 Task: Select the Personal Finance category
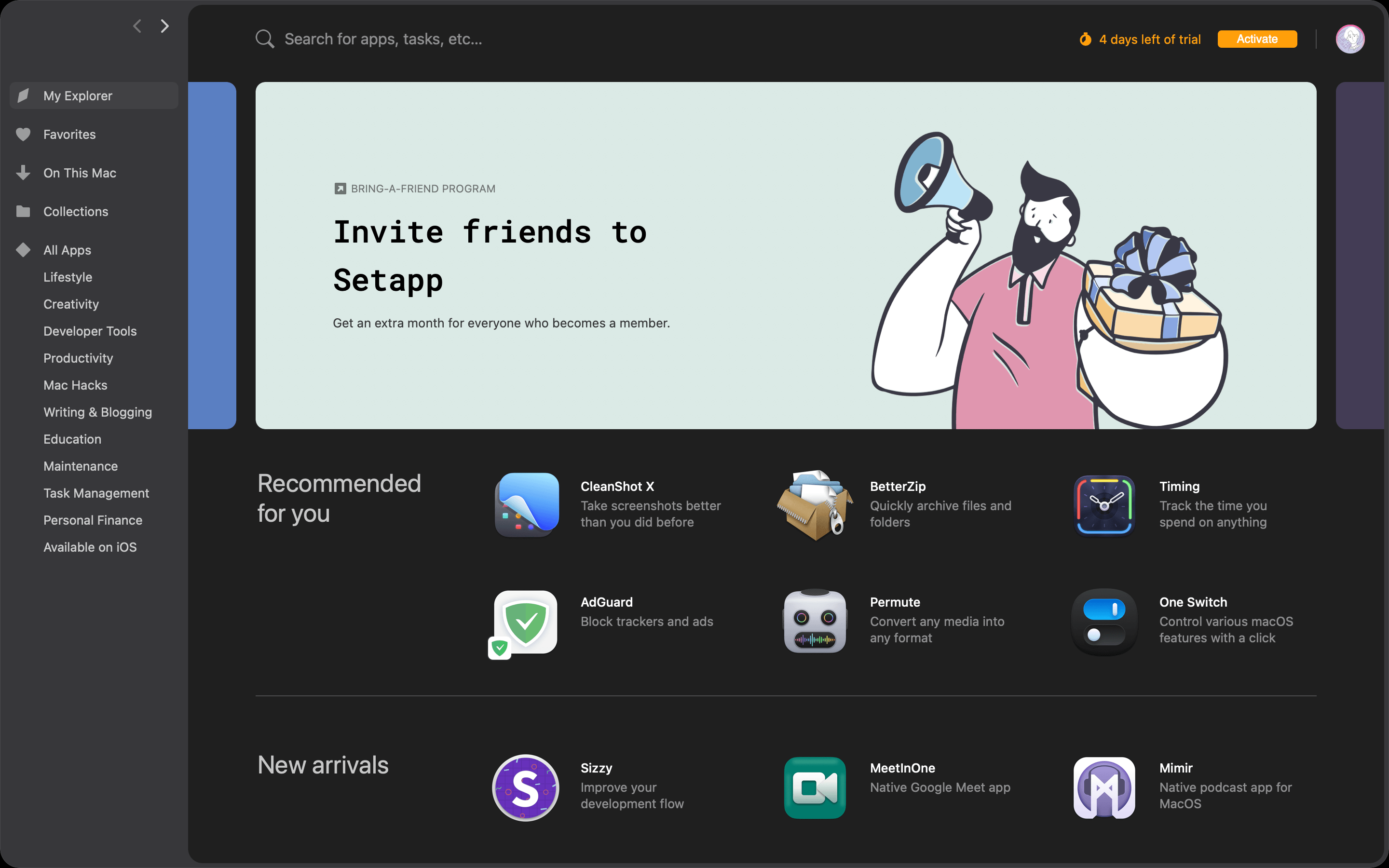(x=93, y=519)
